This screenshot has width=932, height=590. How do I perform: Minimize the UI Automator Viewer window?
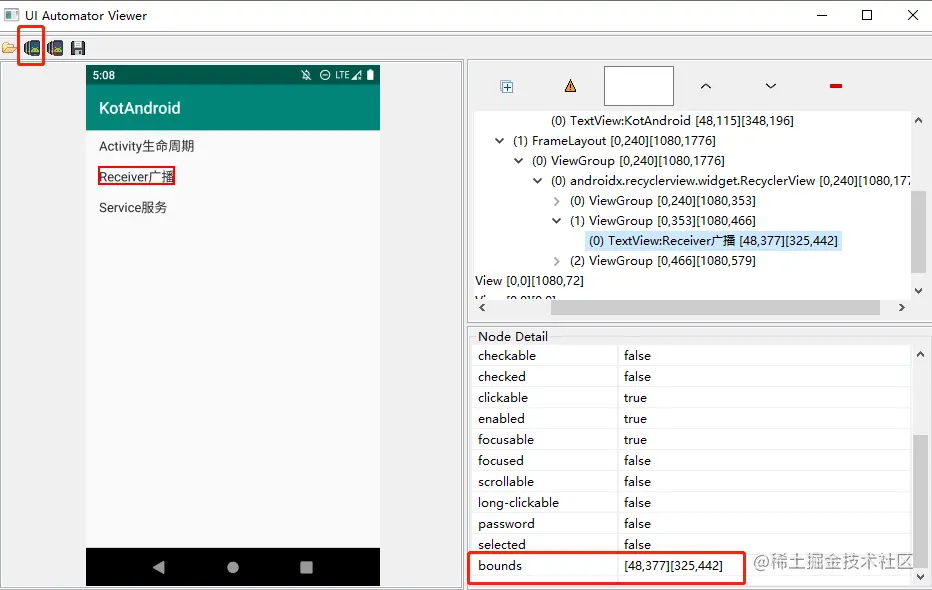(822, 15)
